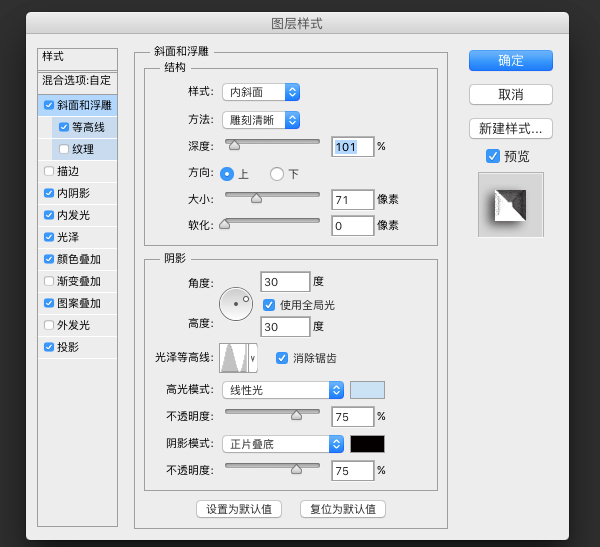Select the 下 (Down) direction radio button
Viewport: 600px width, 547px height.
[277, 173]
